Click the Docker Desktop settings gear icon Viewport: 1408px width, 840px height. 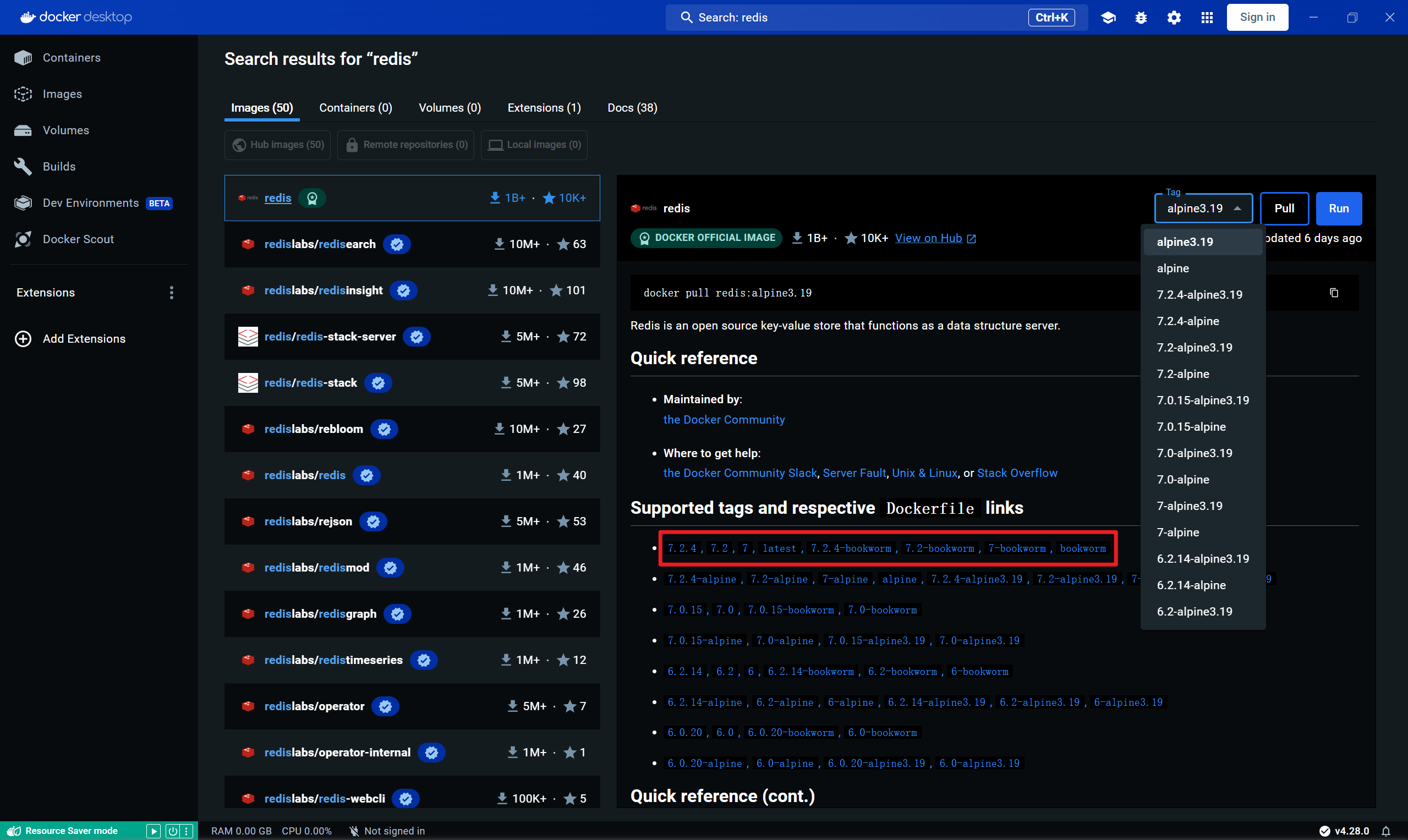(x=1174, y=17)
